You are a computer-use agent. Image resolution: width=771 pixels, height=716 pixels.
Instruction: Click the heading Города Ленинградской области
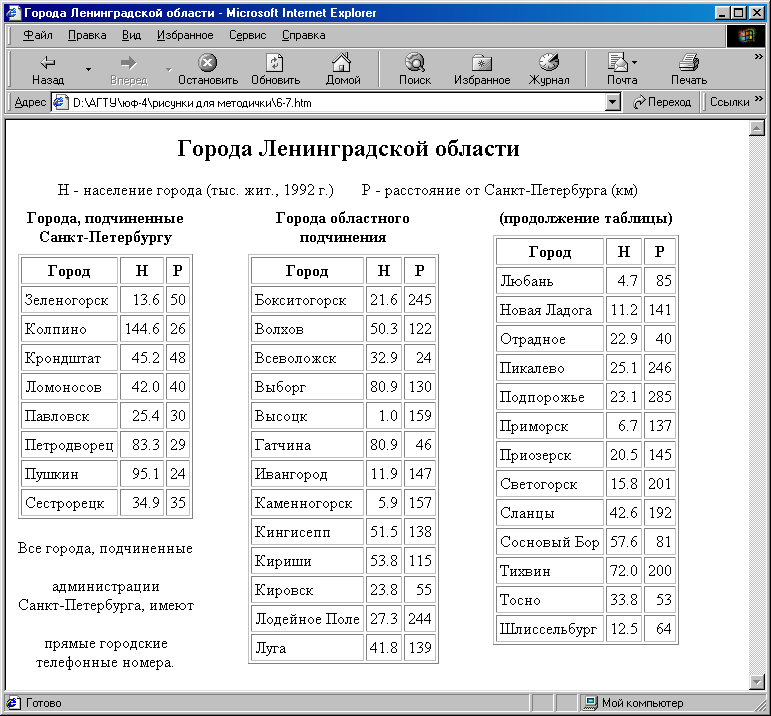click(348, 149)
